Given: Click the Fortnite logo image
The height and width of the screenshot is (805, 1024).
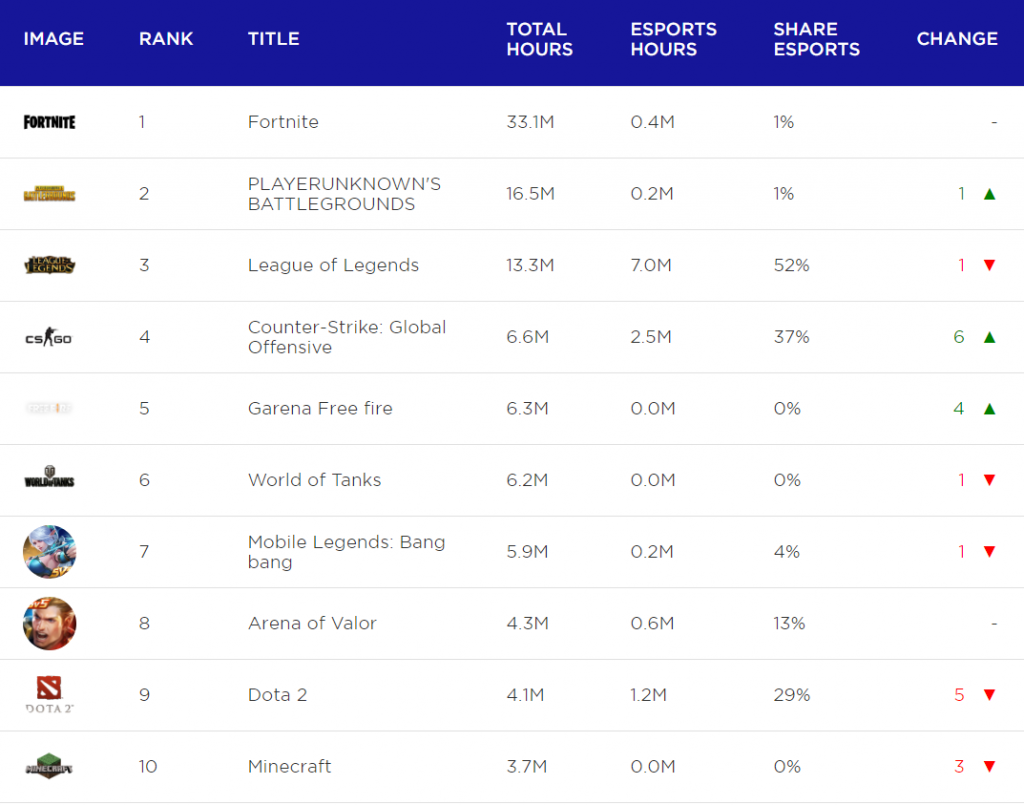Looking at the screenshot, I should [x=49, y=122].
